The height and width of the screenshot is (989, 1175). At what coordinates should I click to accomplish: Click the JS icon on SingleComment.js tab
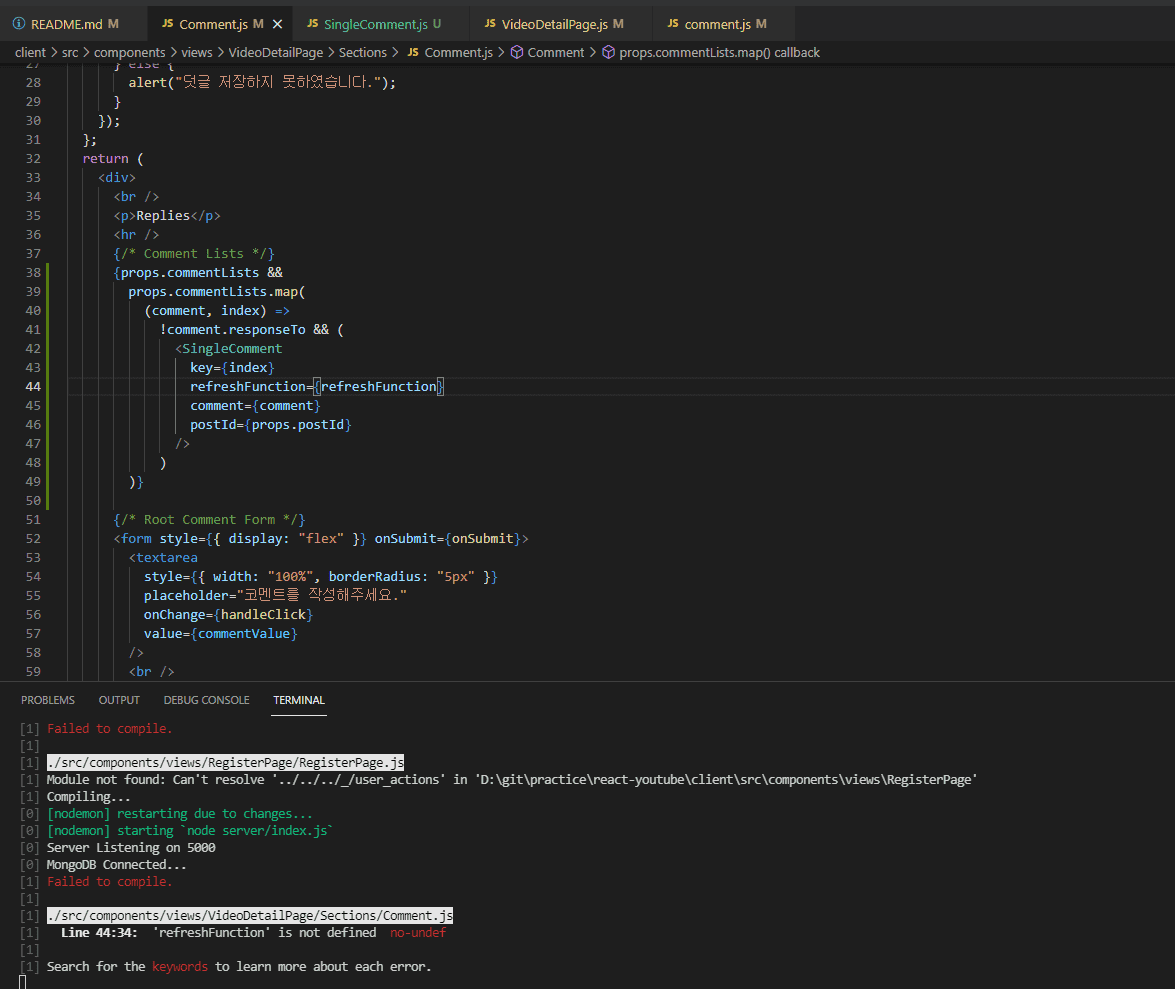(312, 23)
